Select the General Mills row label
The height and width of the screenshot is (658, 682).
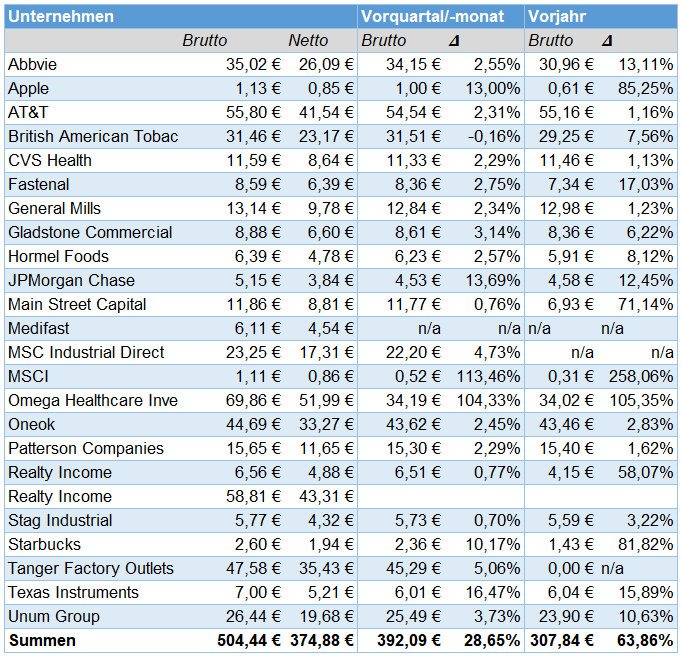(54, 208)
